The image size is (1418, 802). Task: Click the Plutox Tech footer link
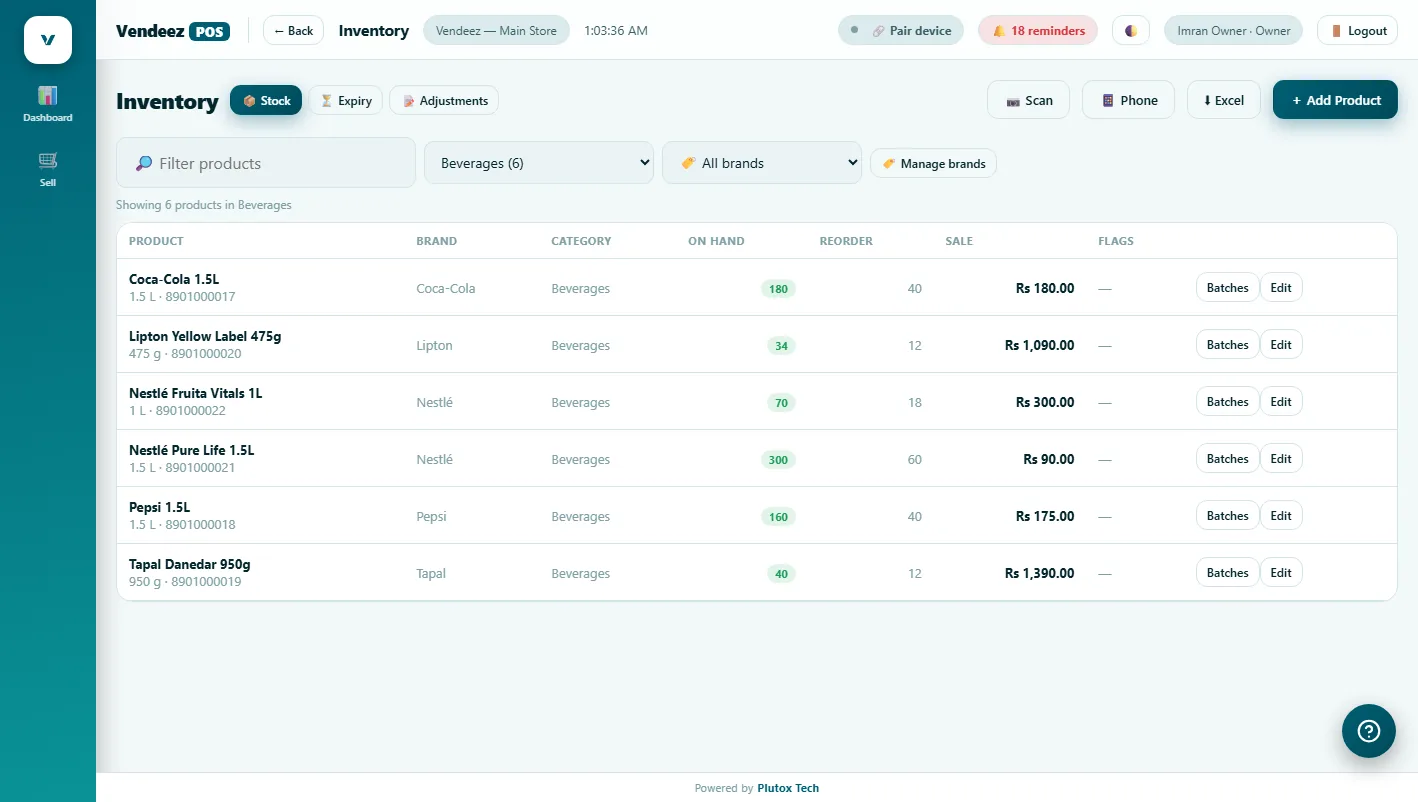point(788,788)
